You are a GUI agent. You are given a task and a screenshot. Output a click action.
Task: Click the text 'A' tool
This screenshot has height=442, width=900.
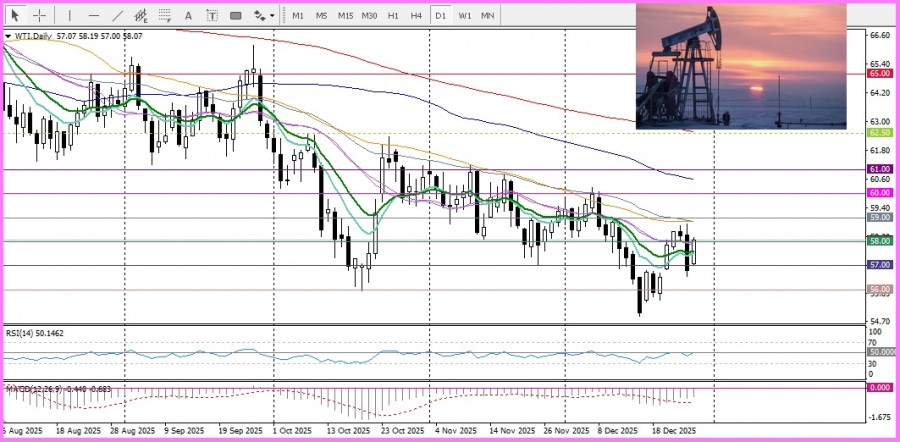[x=188, y=16]
